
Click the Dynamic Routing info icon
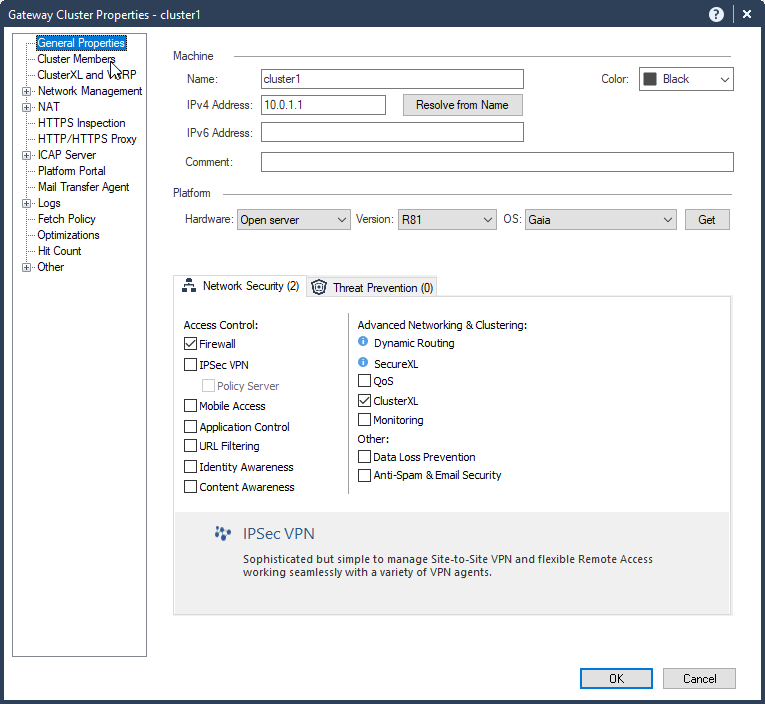pos(363,342)
